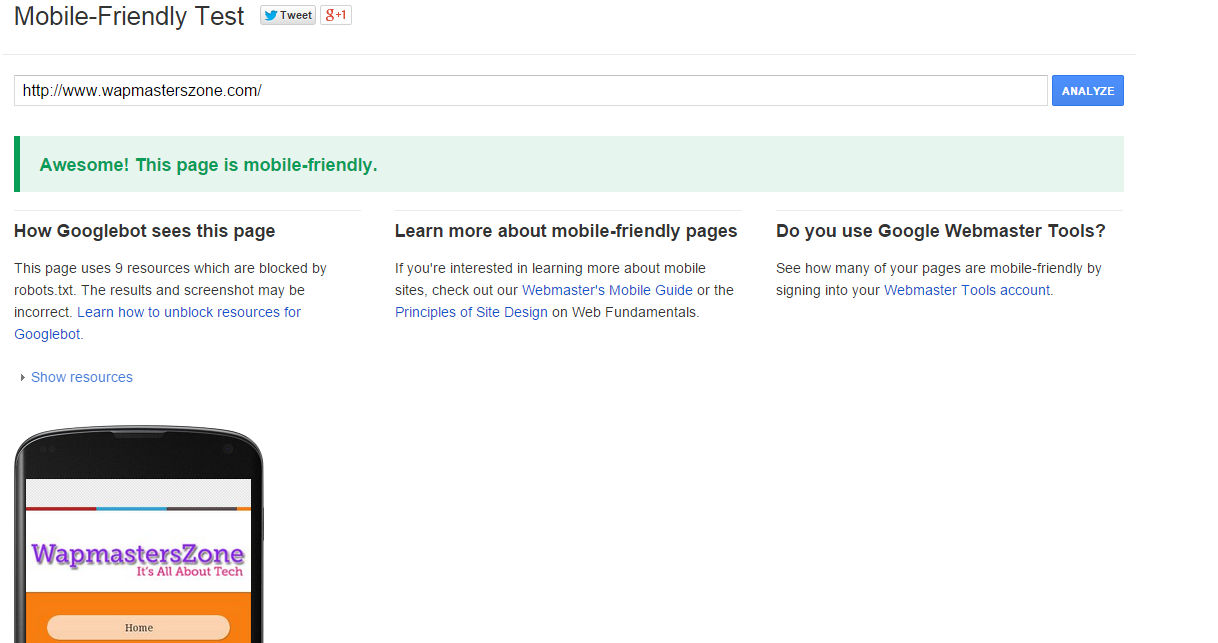Click the 'Mobile-Friendly Test' page title
The width and height of the screenshot is (1218, 643).
coord(129,17)
